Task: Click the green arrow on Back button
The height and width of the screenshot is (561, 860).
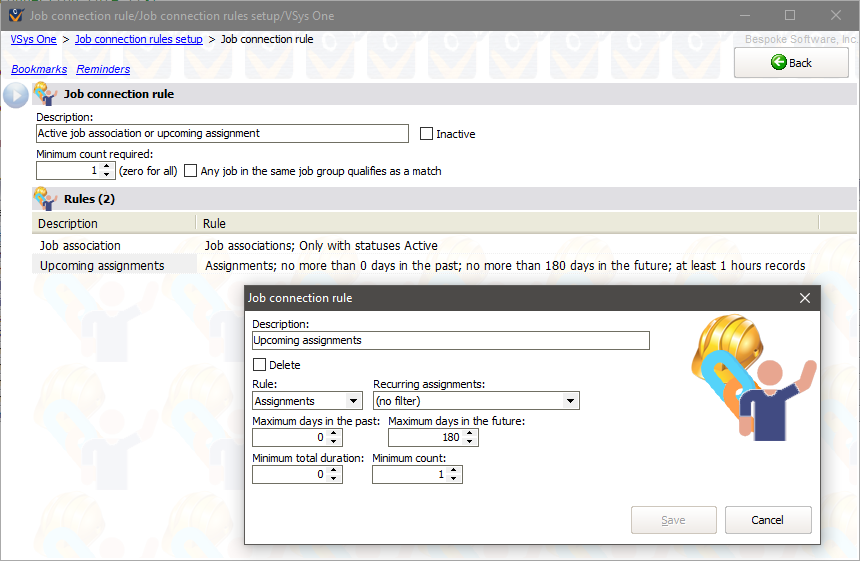Action: click(778, 62)
